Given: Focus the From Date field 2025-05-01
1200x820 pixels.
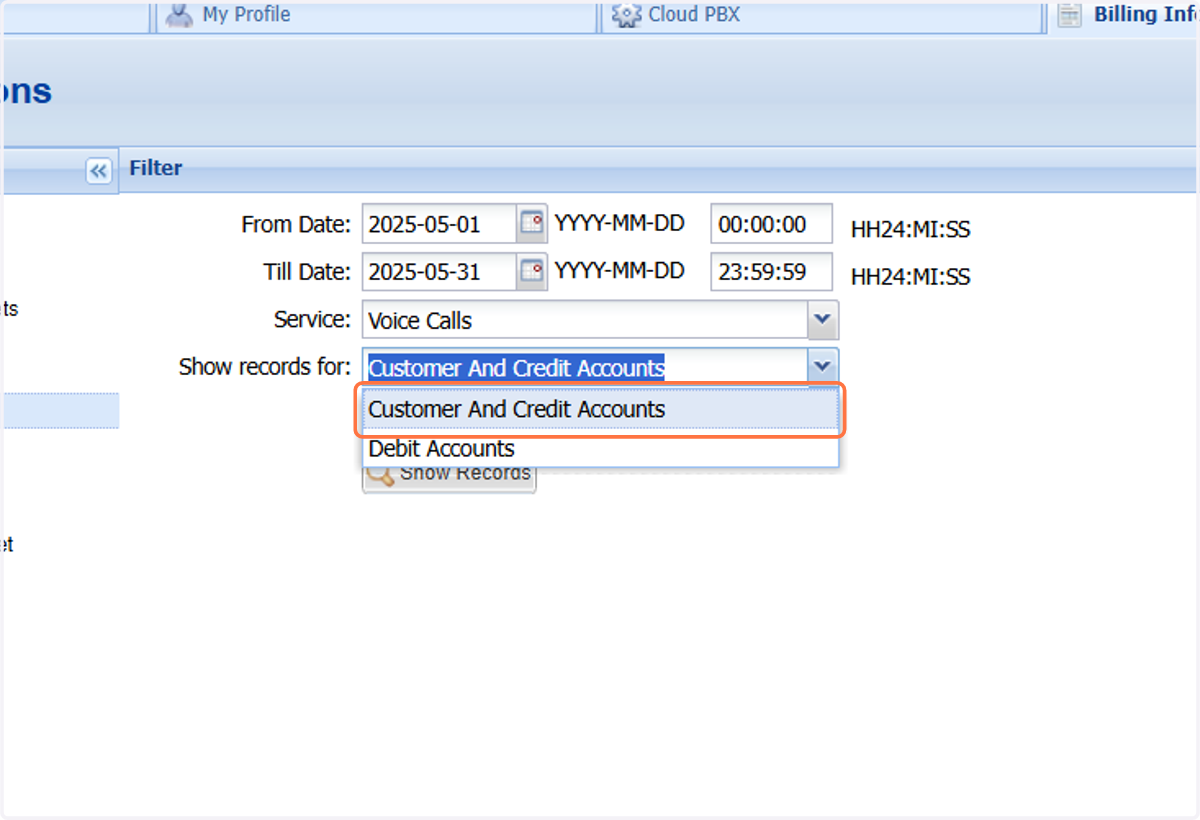Looking at the screenshot, I should click(x=439, y=224).
